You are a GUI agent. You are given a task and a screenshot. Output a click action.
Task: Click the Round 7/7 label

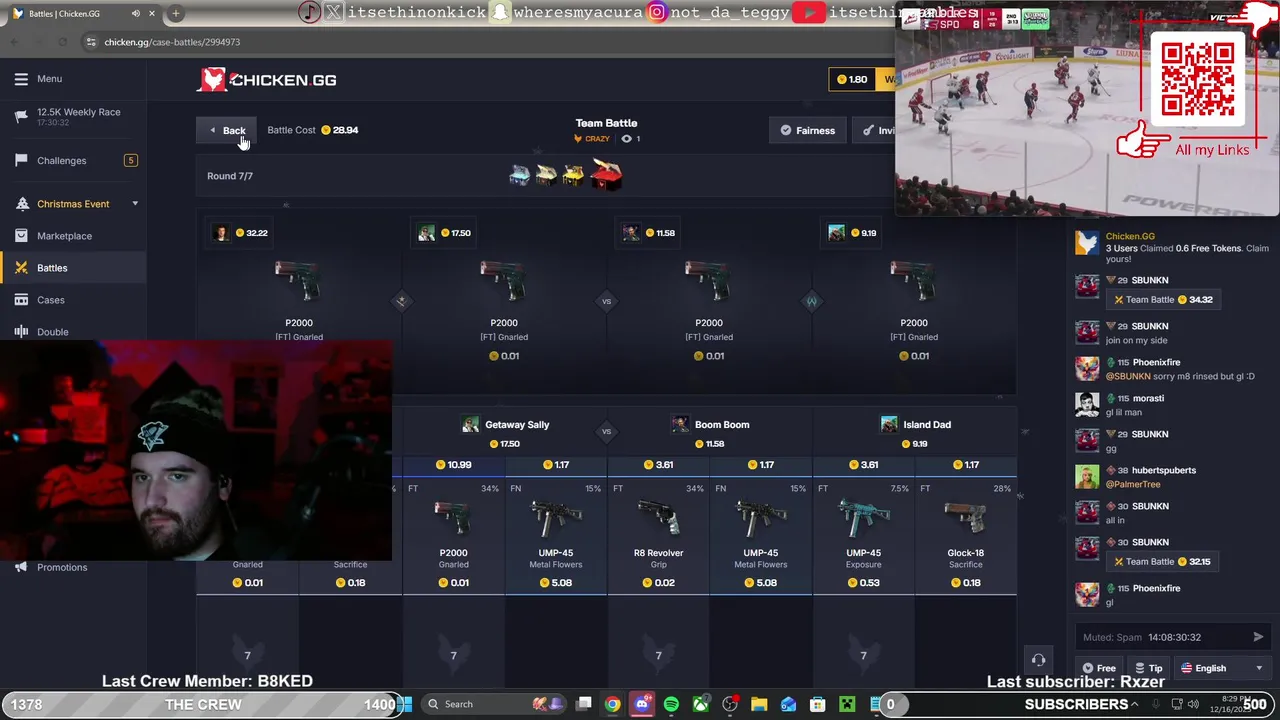pyautogui.click(x=230, y=176)
